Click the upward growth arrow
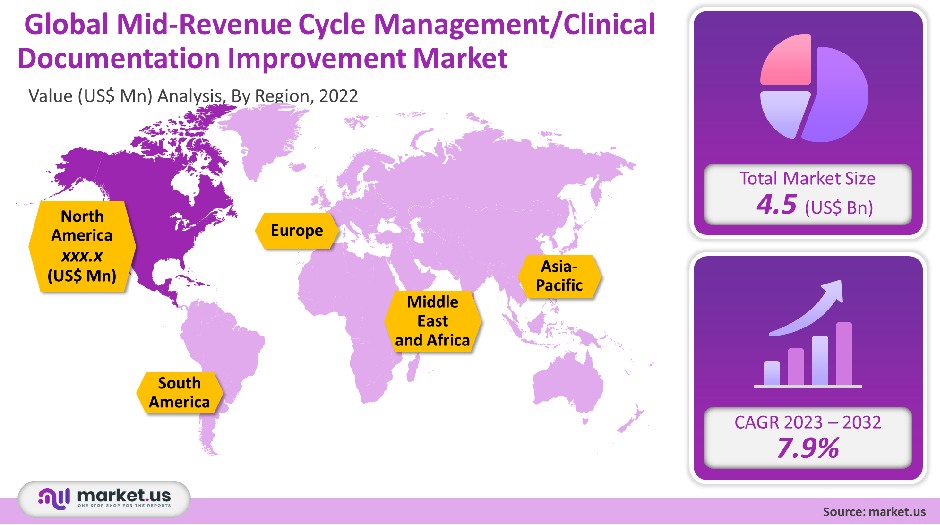This screenshot has height=525, width=940. click(813, 303)
